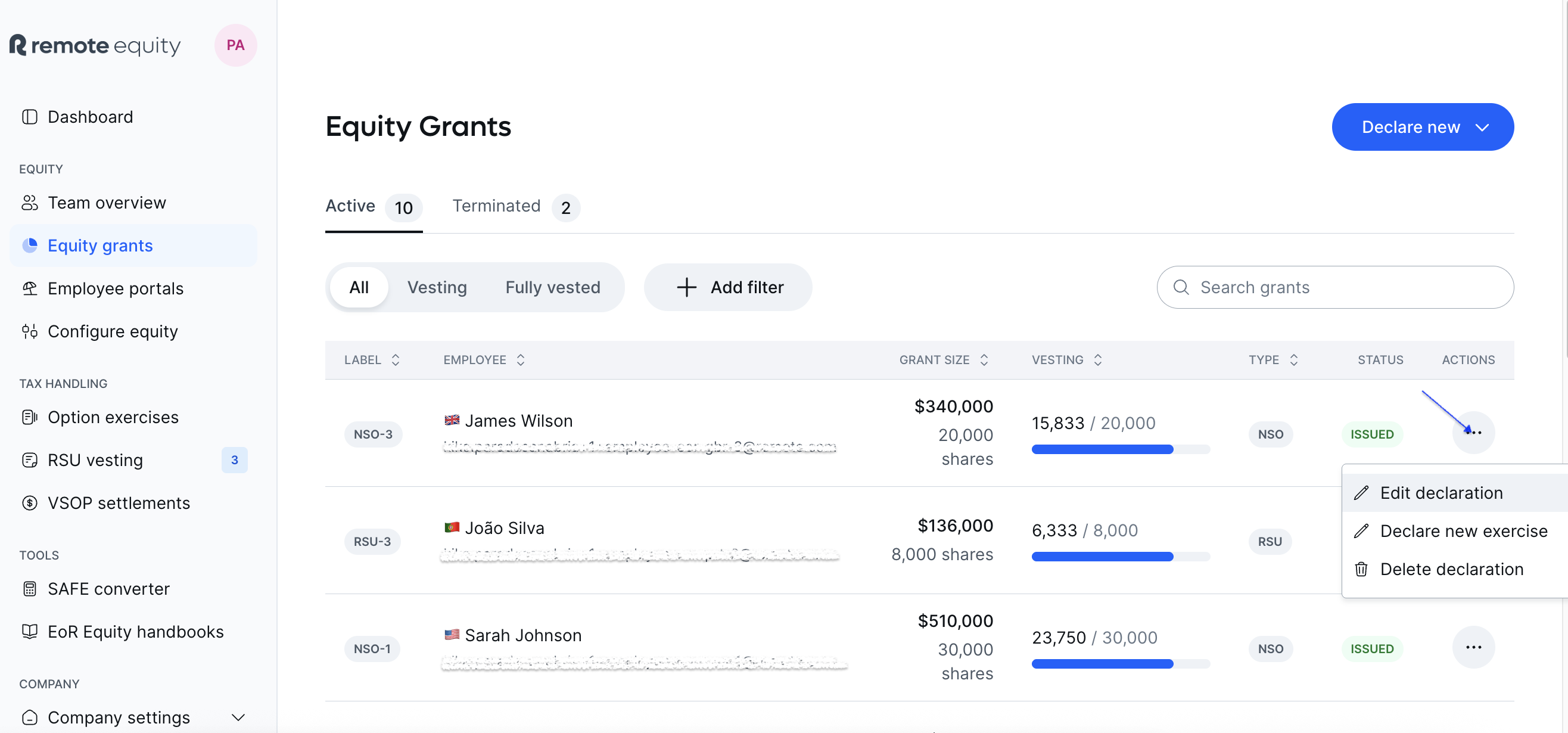
Task: Click the RSU vesting badge showing 3
Action: point(234,460)
